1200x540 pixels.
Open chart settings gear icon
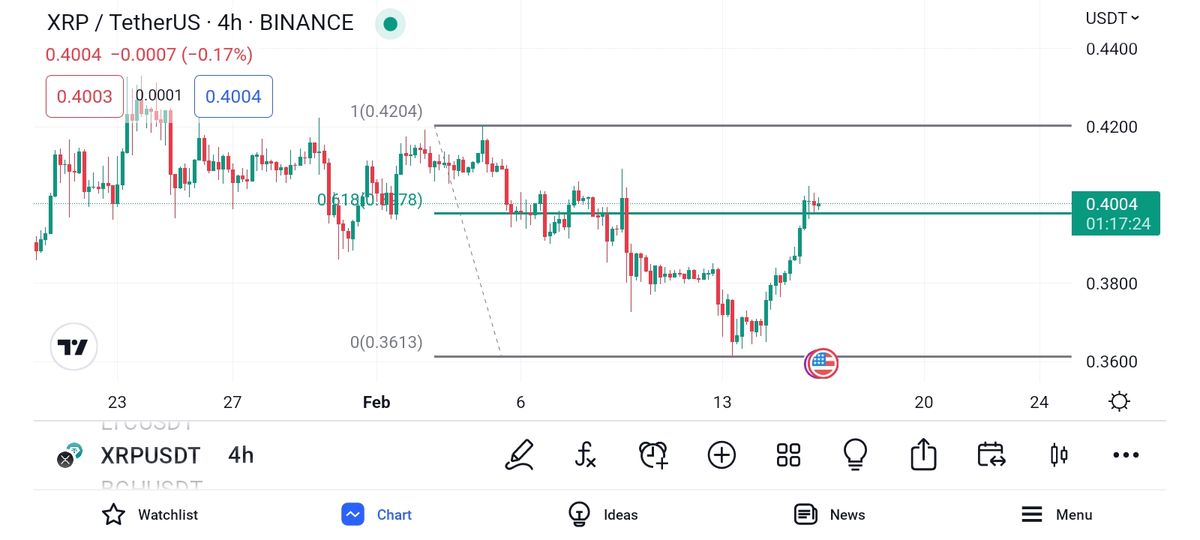[x=1119, y=402]
